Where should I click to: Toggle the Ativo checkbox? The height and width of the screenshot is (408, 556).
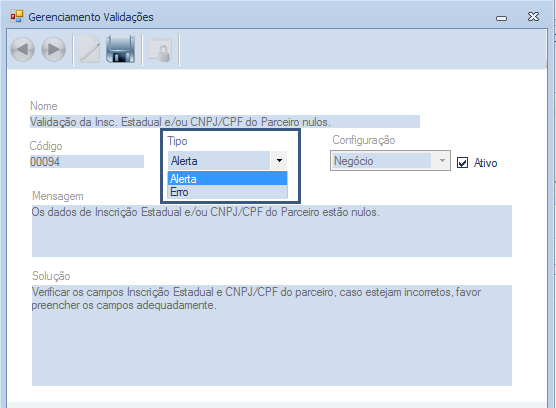[462, 163]
